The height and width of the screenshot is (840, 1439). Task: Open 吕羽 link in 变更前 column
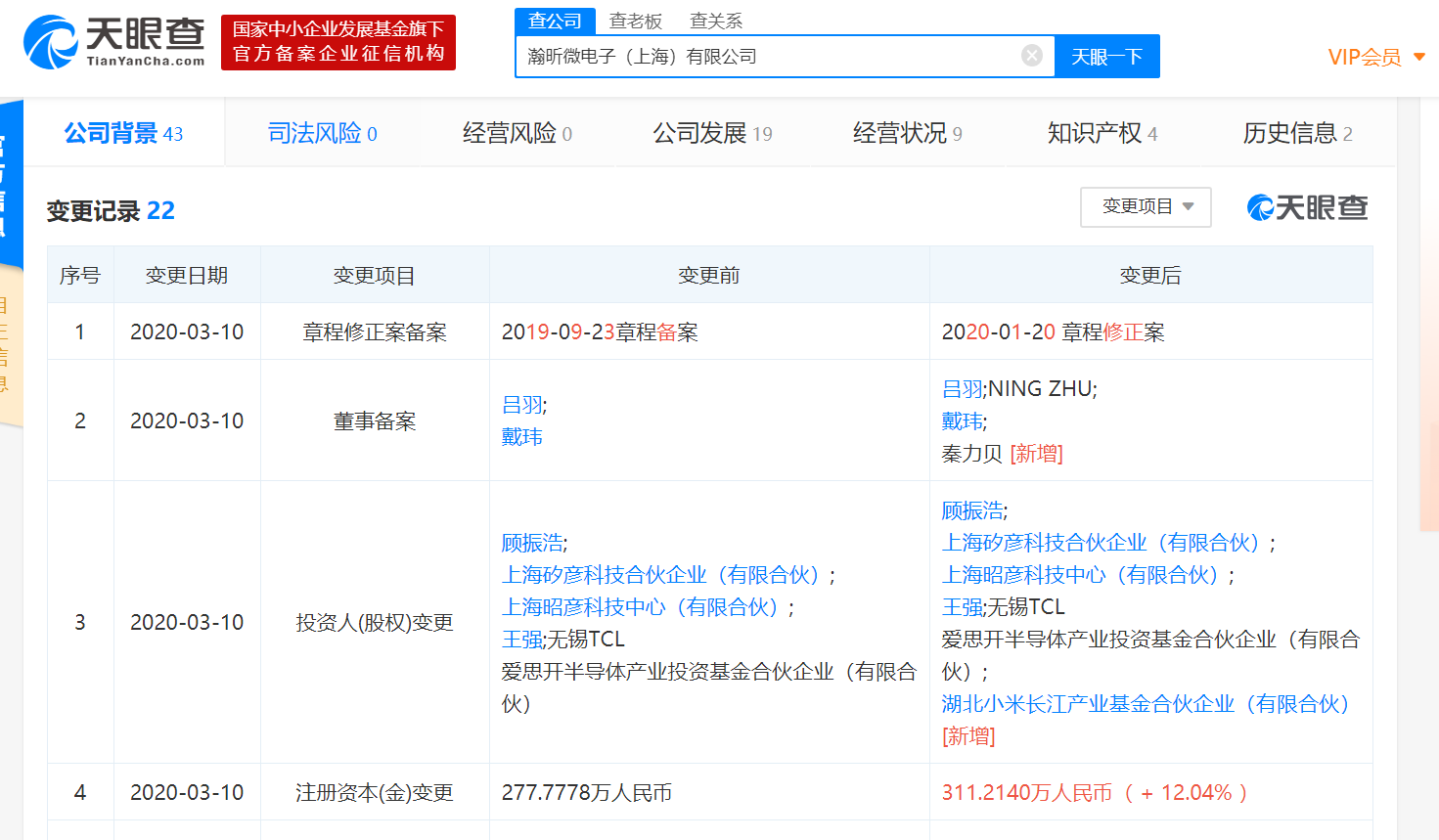(x=522, y=405)
